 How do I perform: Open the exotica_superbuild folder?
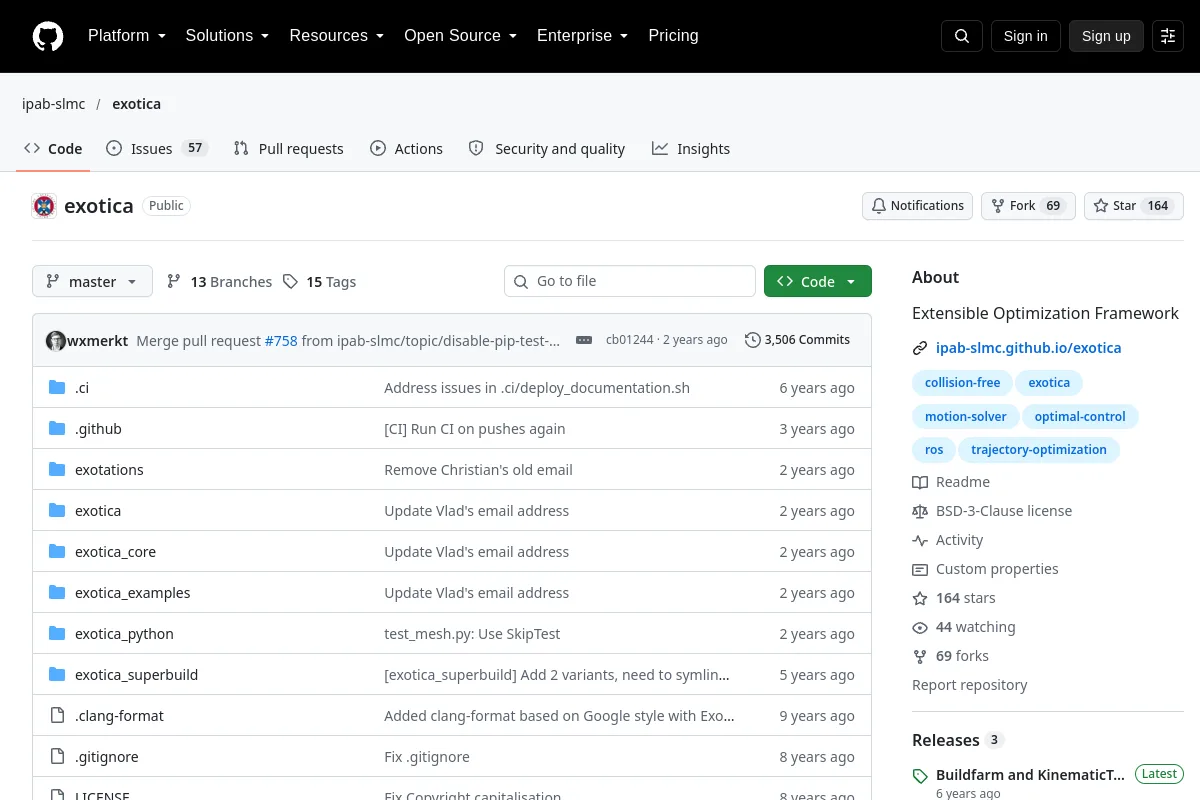coord(136,675)
